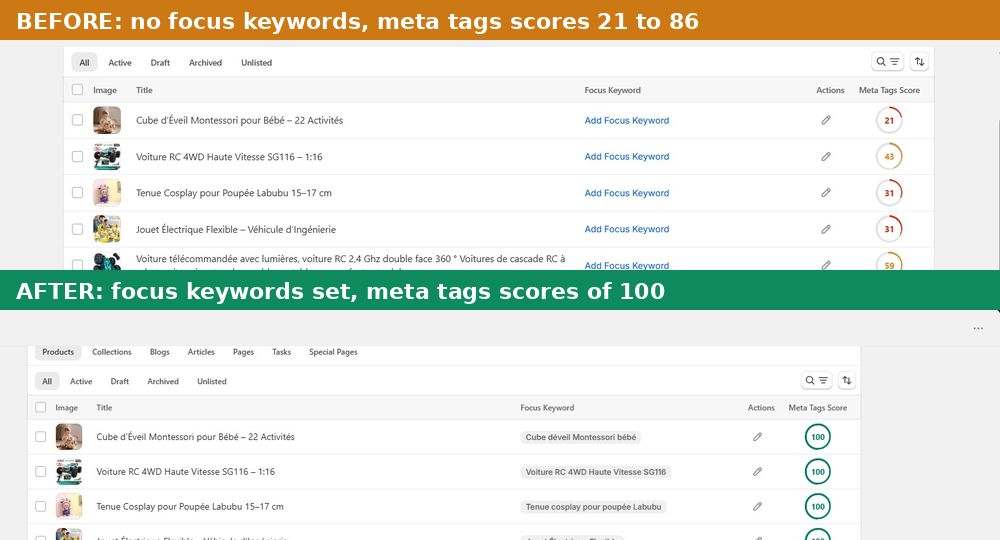Select the Unlisted filter tab in the AFTER list
This screenshot has width=1000, height=540.
(x=212, y=381)
